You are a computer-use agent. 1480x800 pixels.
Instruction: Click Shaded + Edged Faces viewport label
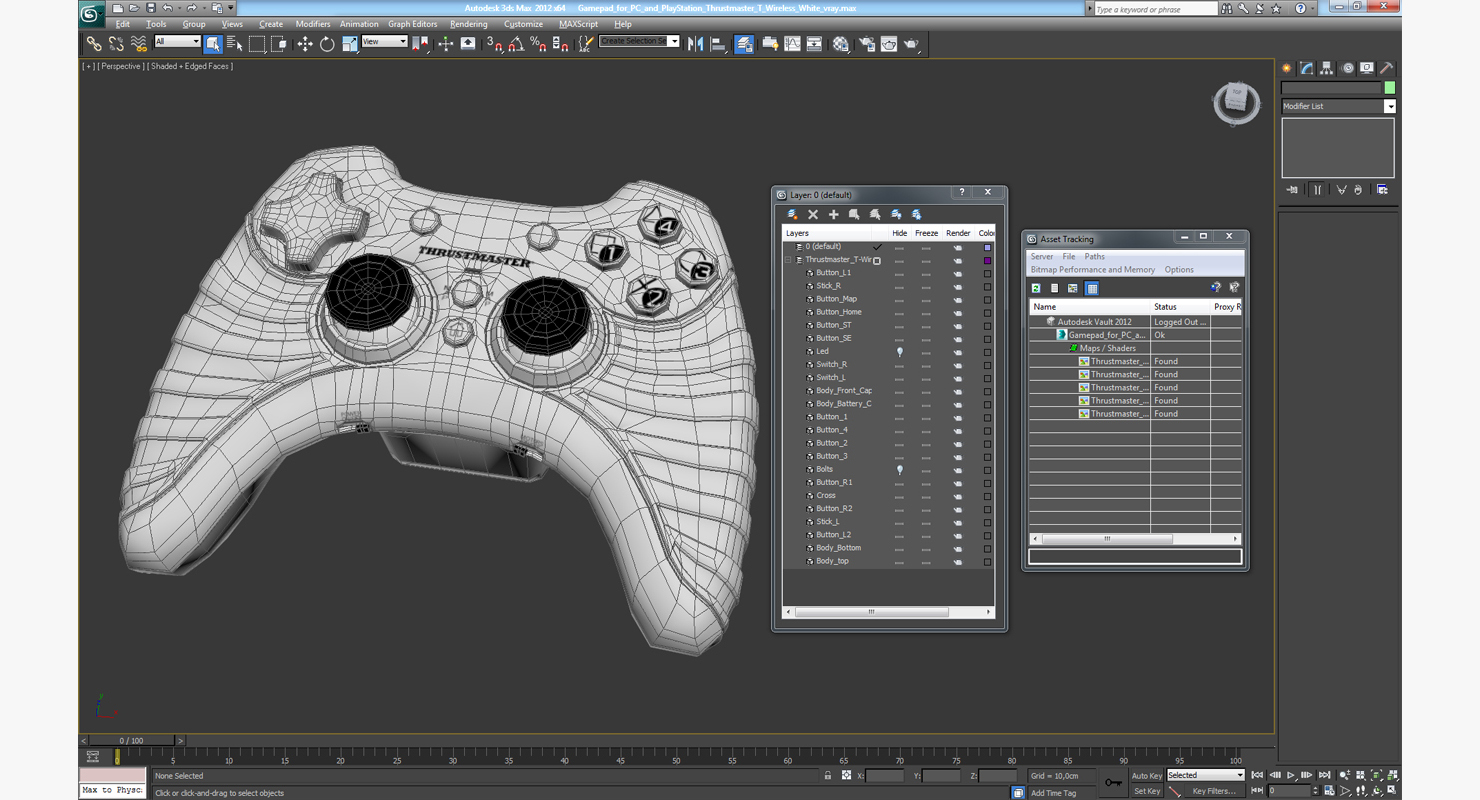click(x=190, y=66)
